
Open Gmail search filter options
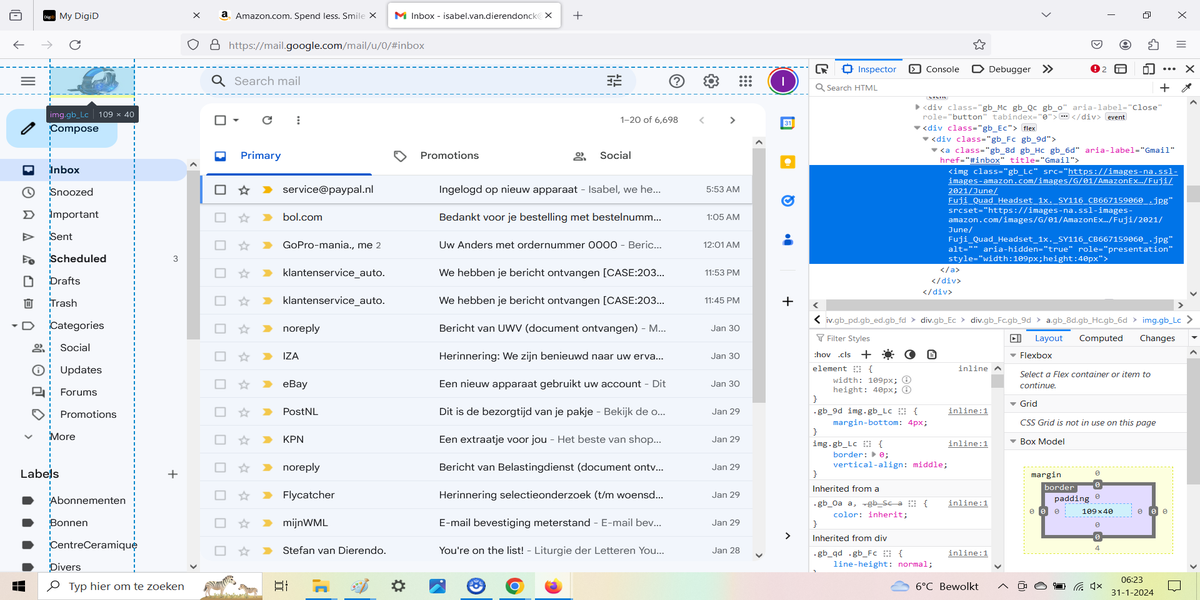pyautogui.click(x=614, y=81)
